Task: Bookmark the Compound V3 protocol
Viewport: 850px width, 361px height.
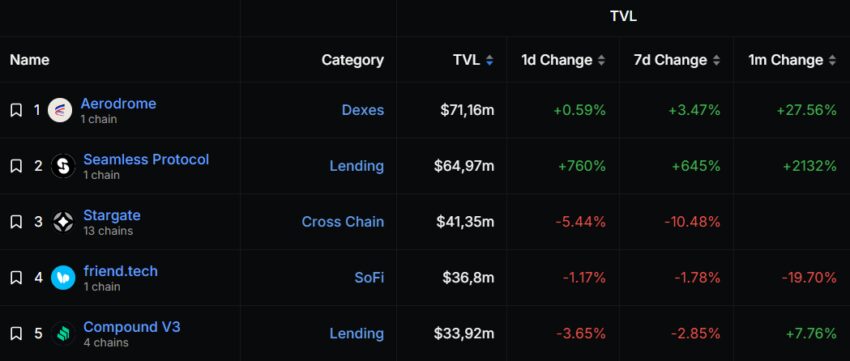Action: point(16,333)
